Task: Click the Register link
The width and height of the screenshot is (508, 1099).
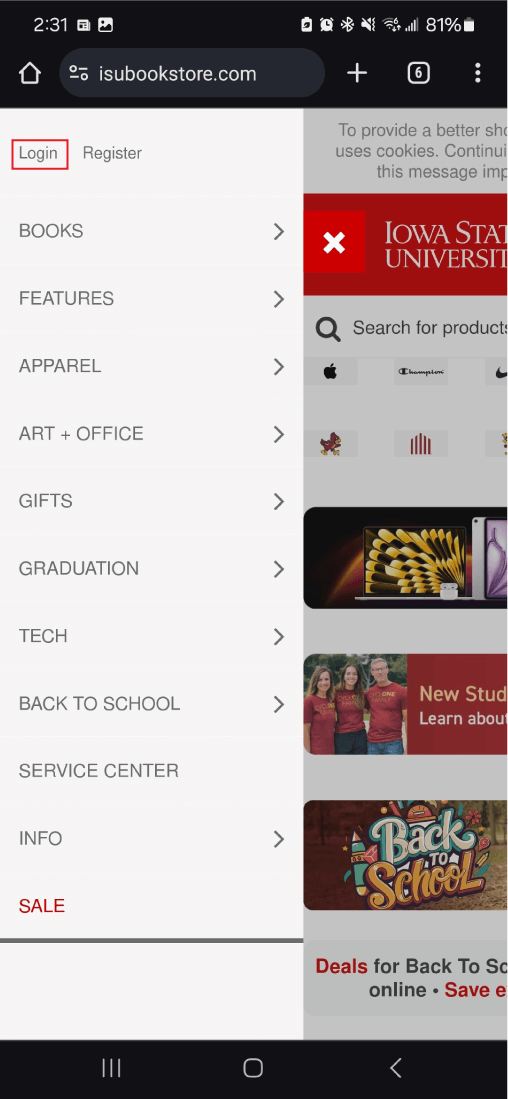Action: tap(112, 153)
